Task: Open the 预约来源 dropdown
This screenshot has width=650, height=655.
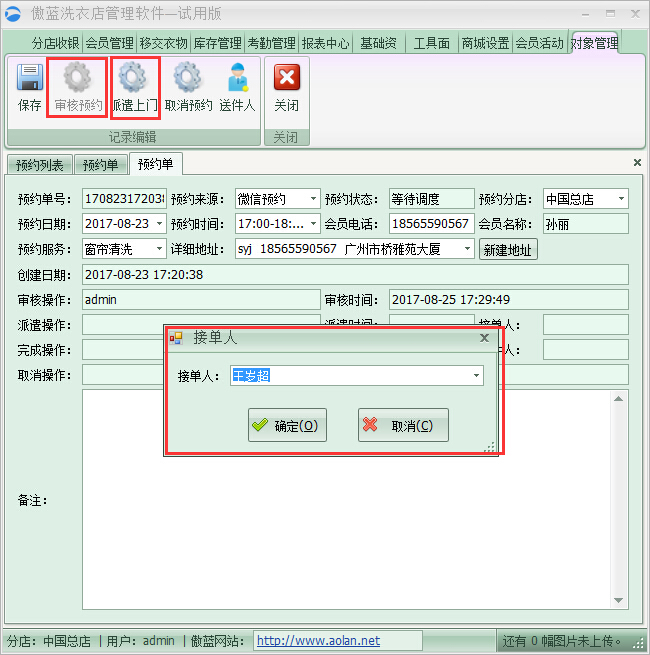Action: tap(312, 199)
